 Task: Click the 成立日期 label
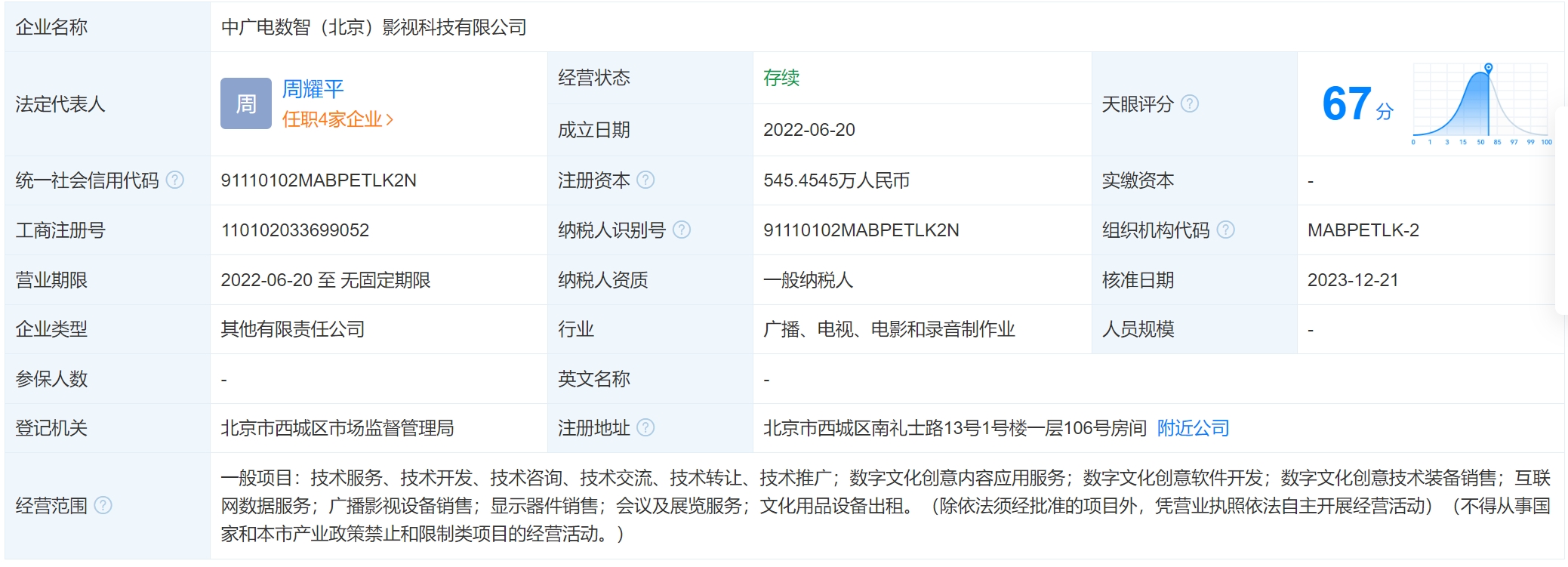tap(594, 130)
